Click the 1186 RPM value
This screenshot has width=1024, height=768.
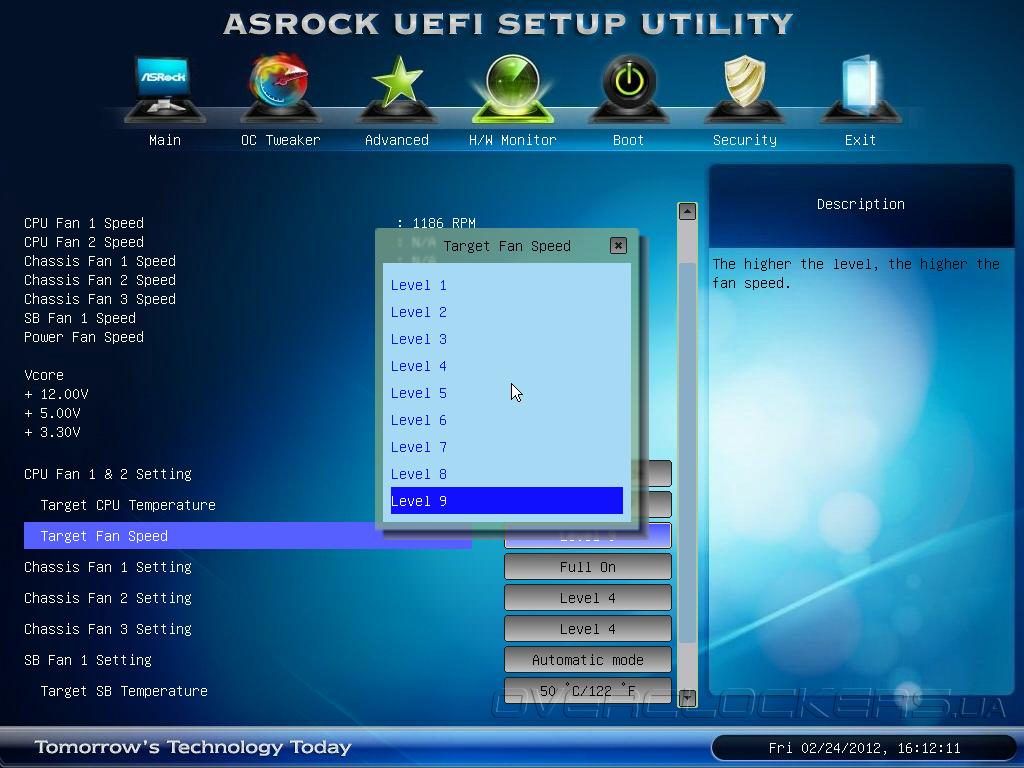click(x=444, y=223)
